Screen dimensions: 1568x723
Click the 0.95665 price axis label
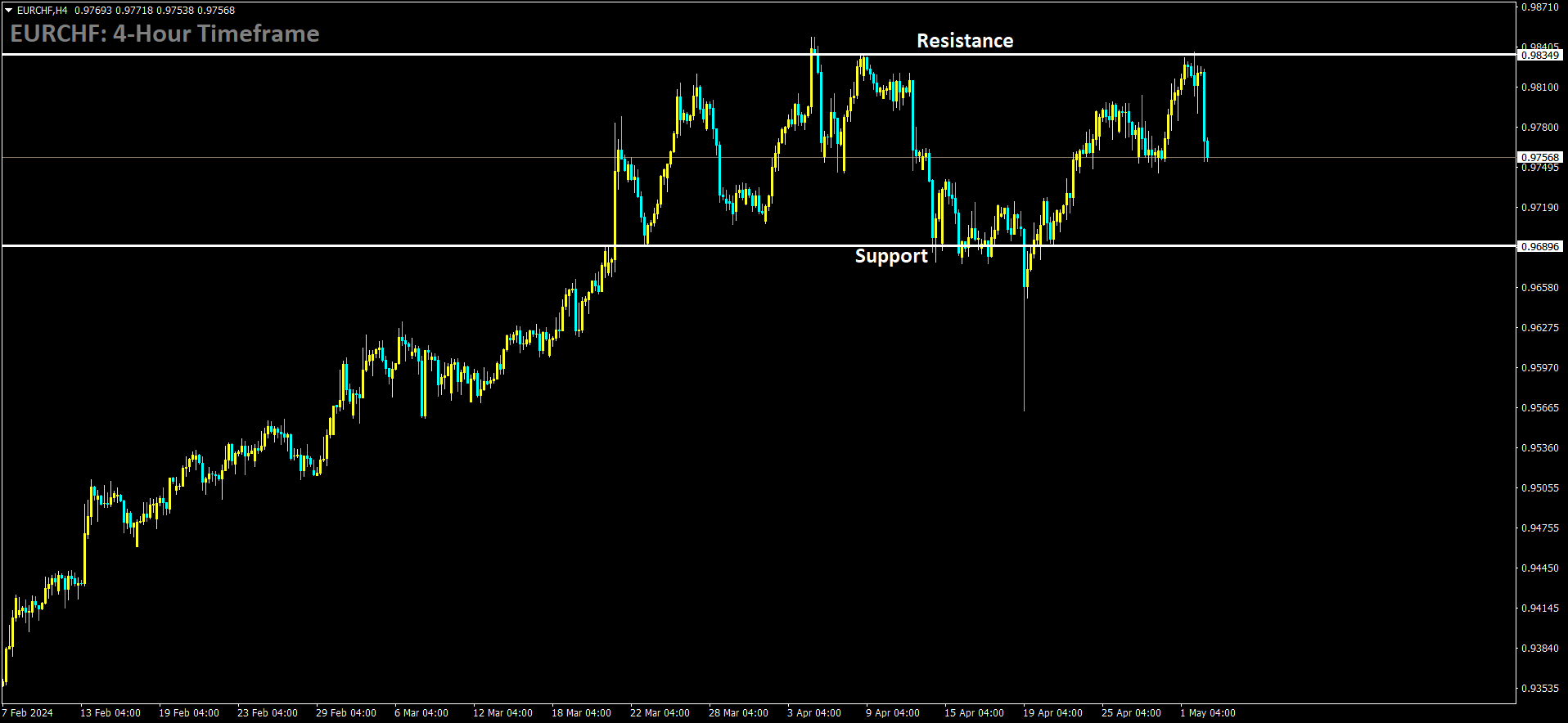tap(1540, 408)
